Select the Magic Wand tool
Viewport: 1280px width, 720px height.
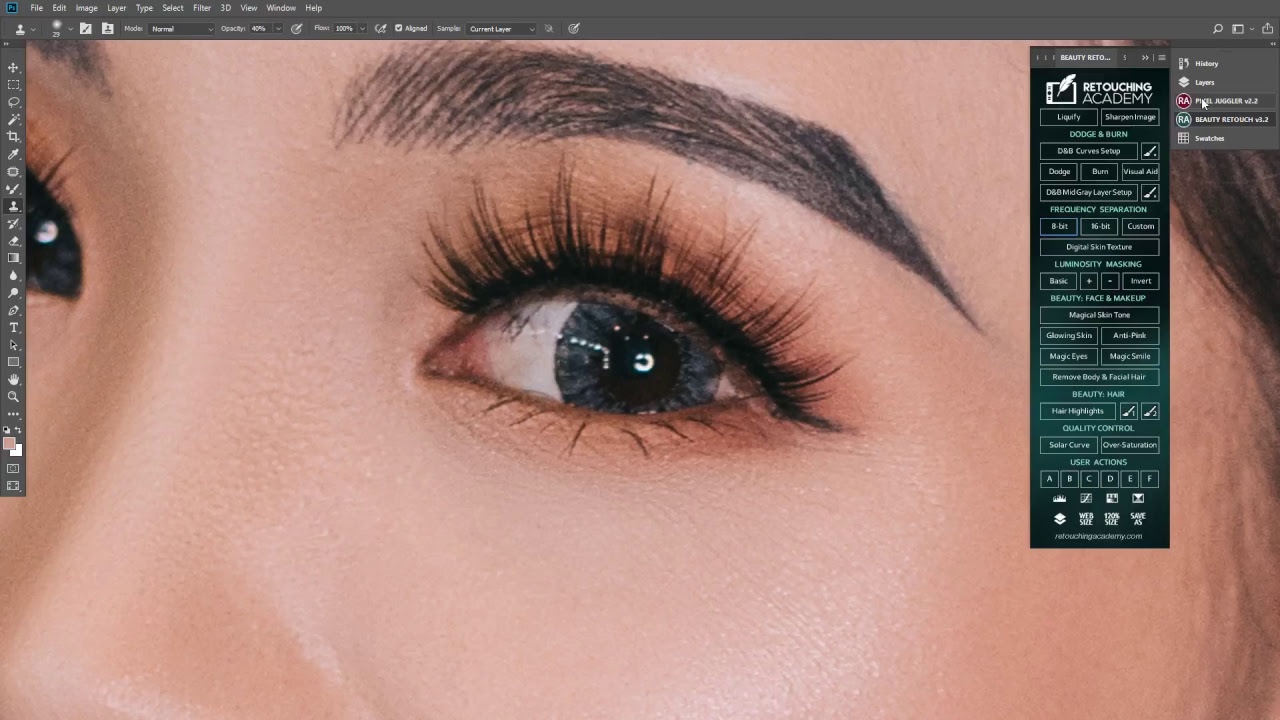(13, 119)
